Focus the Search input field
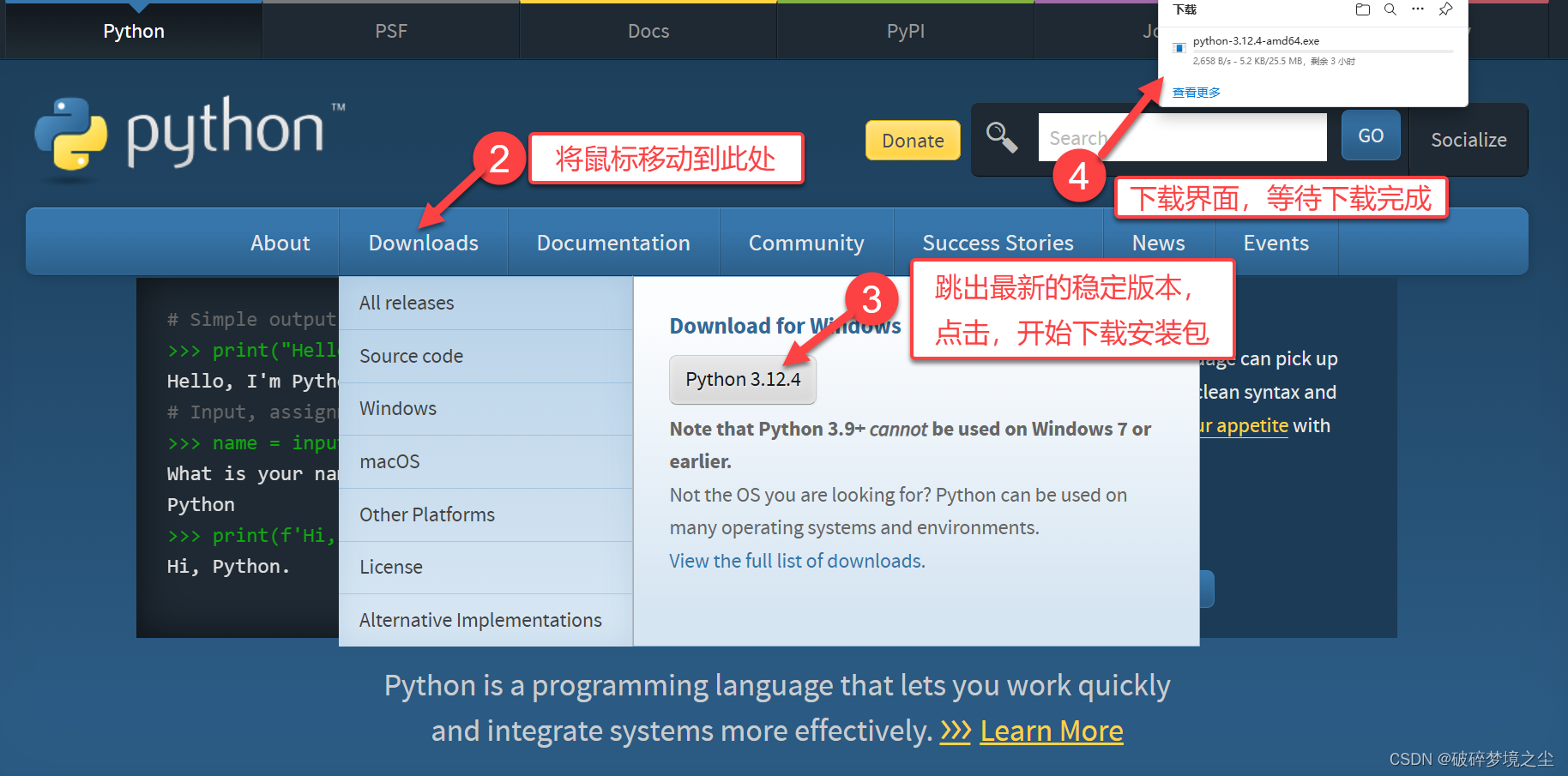This screenshot has height=776, width=1568. [1182, 137]
